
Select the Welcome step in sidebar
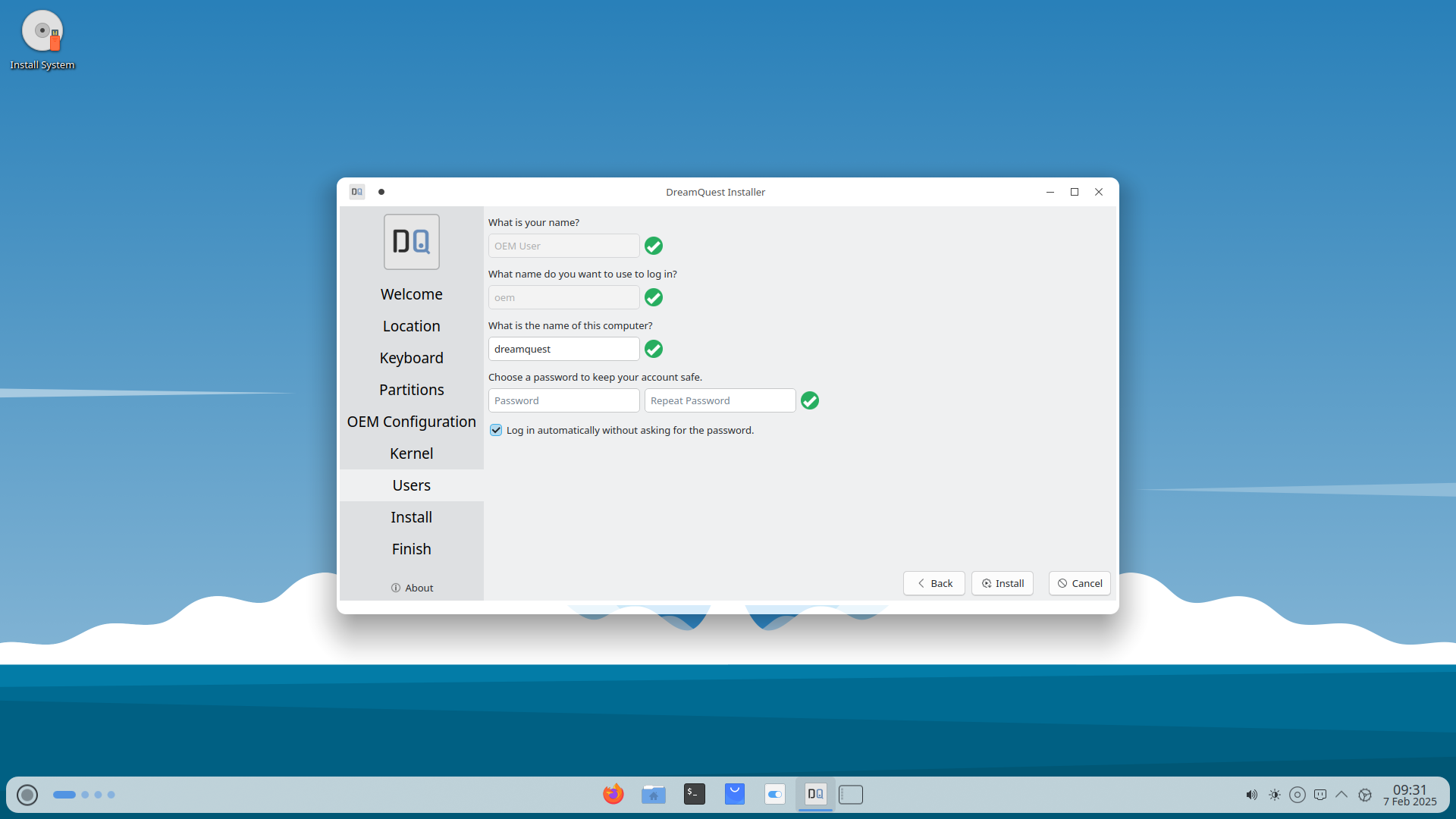point(412,294)
